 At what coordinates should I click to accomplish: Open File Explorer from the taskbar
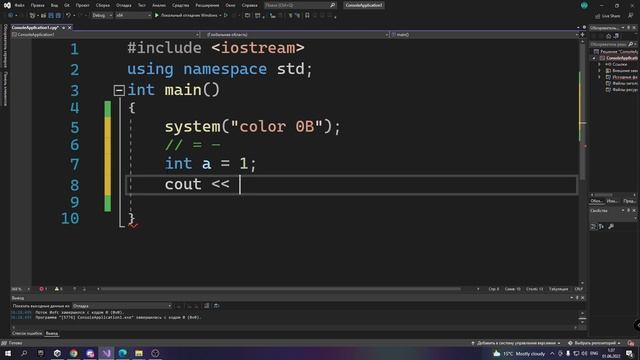point(139,353)
